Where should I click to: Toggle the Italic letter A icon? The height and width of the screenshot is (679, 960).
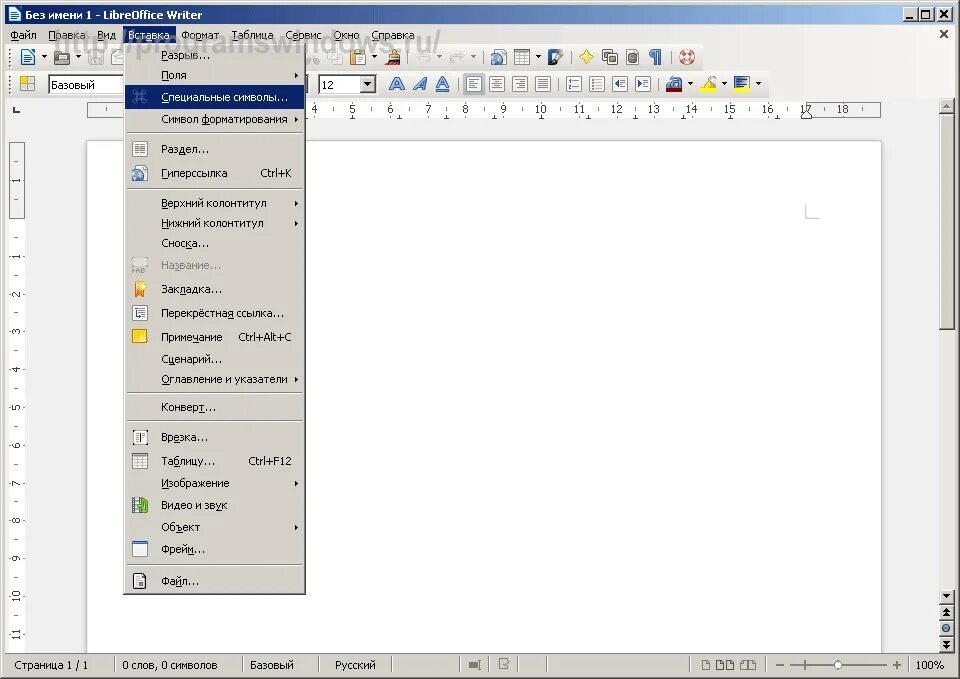pos(420,84)
